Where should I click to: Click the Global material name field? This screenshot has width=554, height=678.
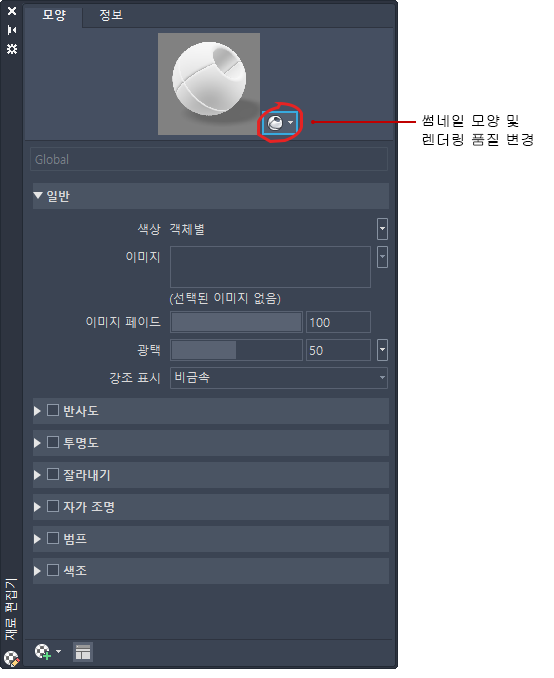pyautogui.click(x=209, y=159)
